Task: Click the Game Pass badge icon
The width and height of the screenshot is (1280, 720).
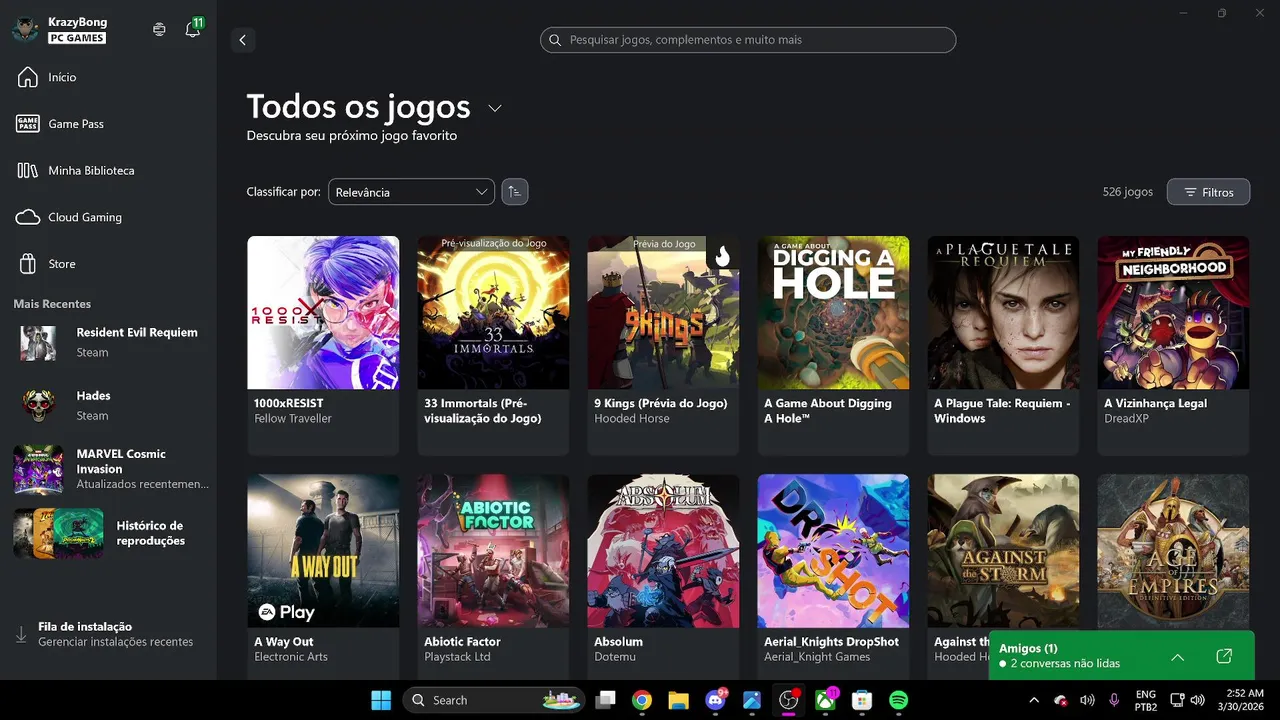Action: [x=28, y=124]
